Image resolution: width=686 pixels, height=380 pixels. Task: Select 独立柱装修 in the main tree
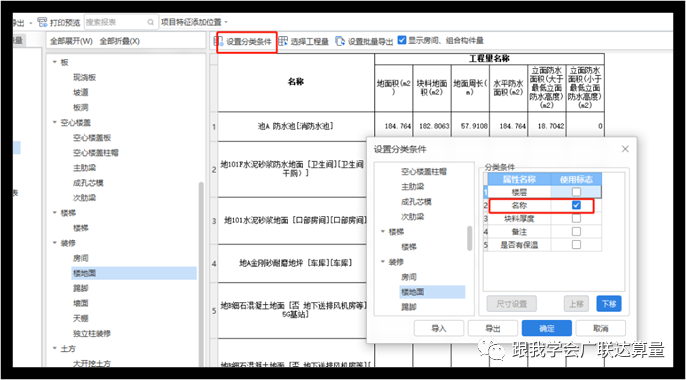pos(91,334)
